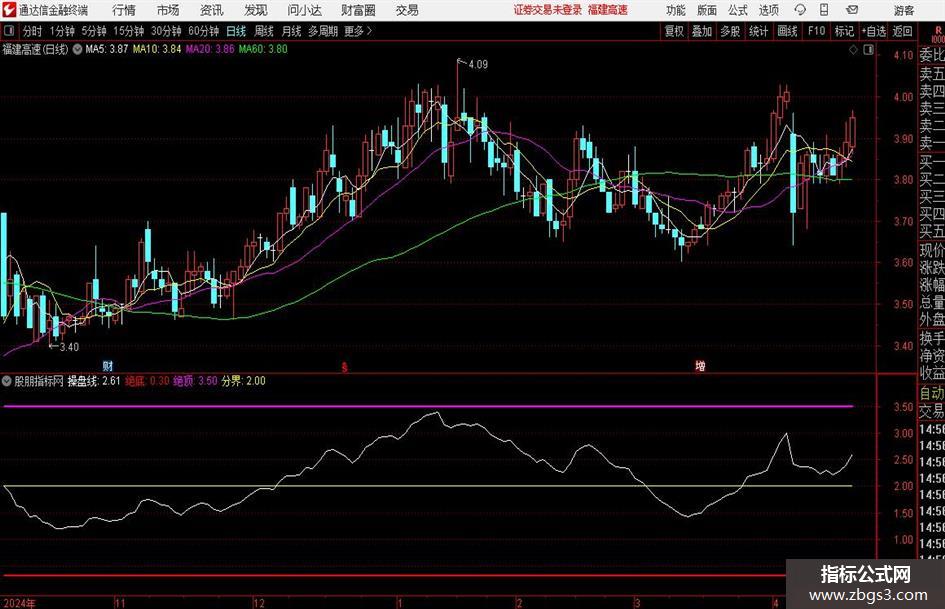
Task: Select the 60分钟 period
Action: pos(204,31)
